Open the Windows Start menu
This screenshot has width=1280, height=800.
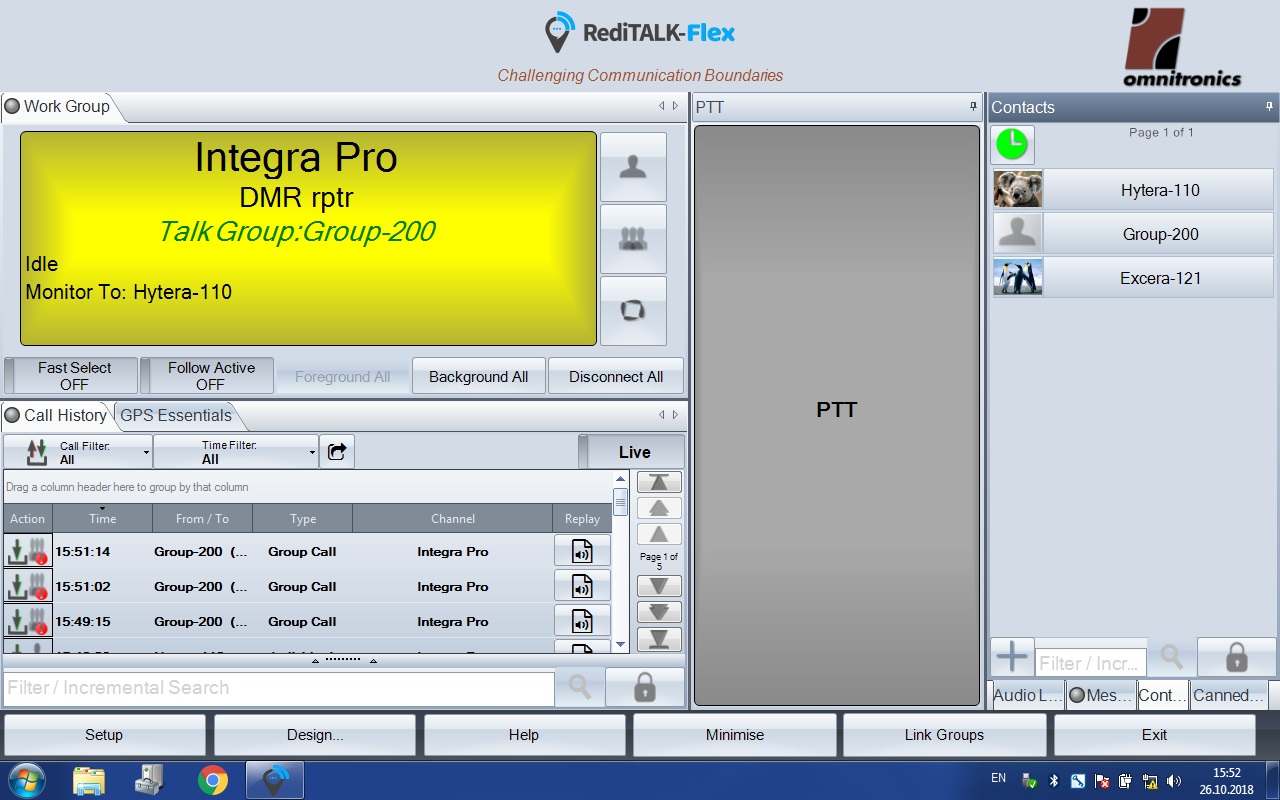coord(26,780)
